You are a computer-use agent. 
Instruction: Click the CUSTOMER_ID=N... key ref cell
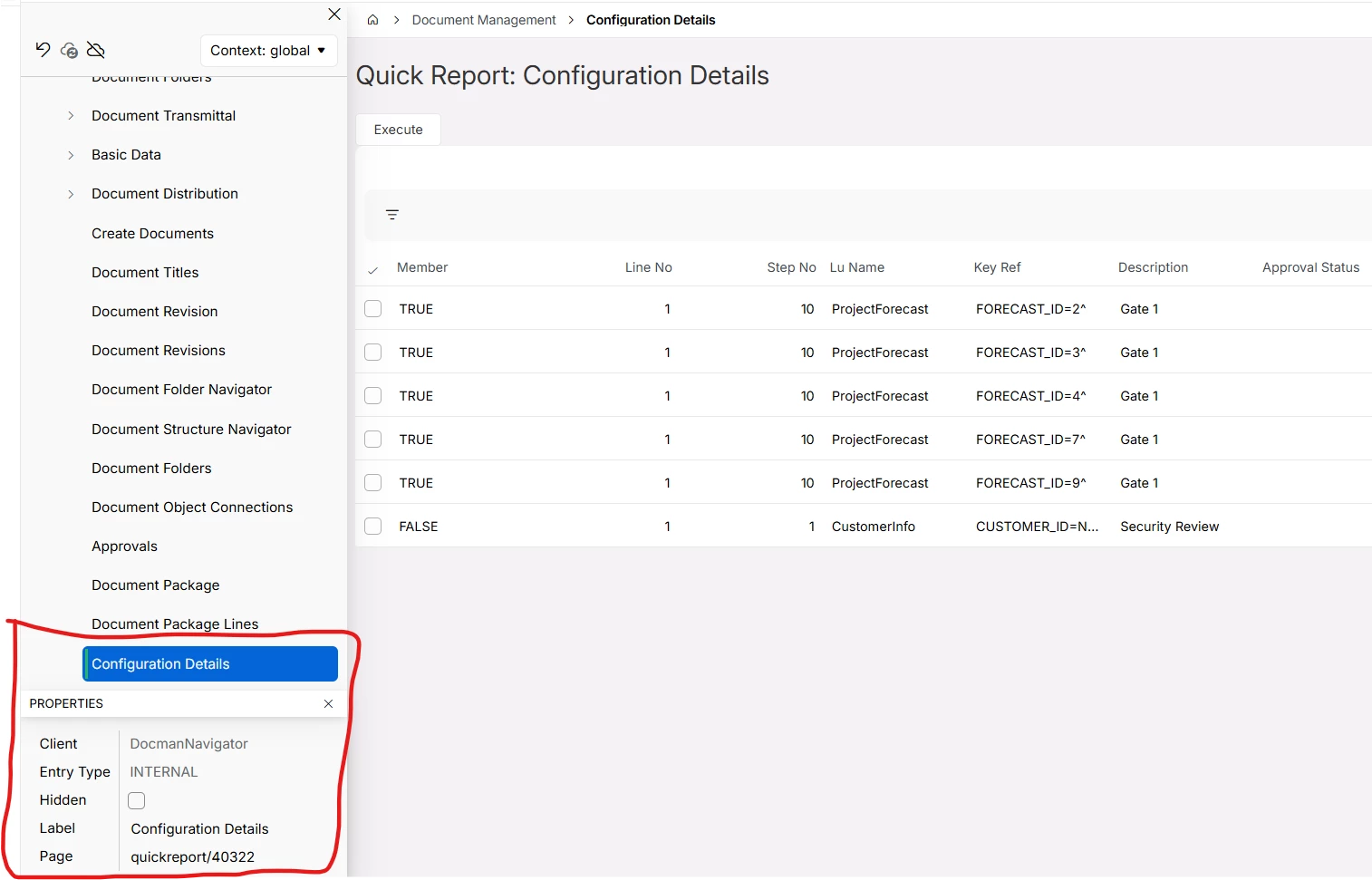pyautogui.click(x=1037, y=527)
